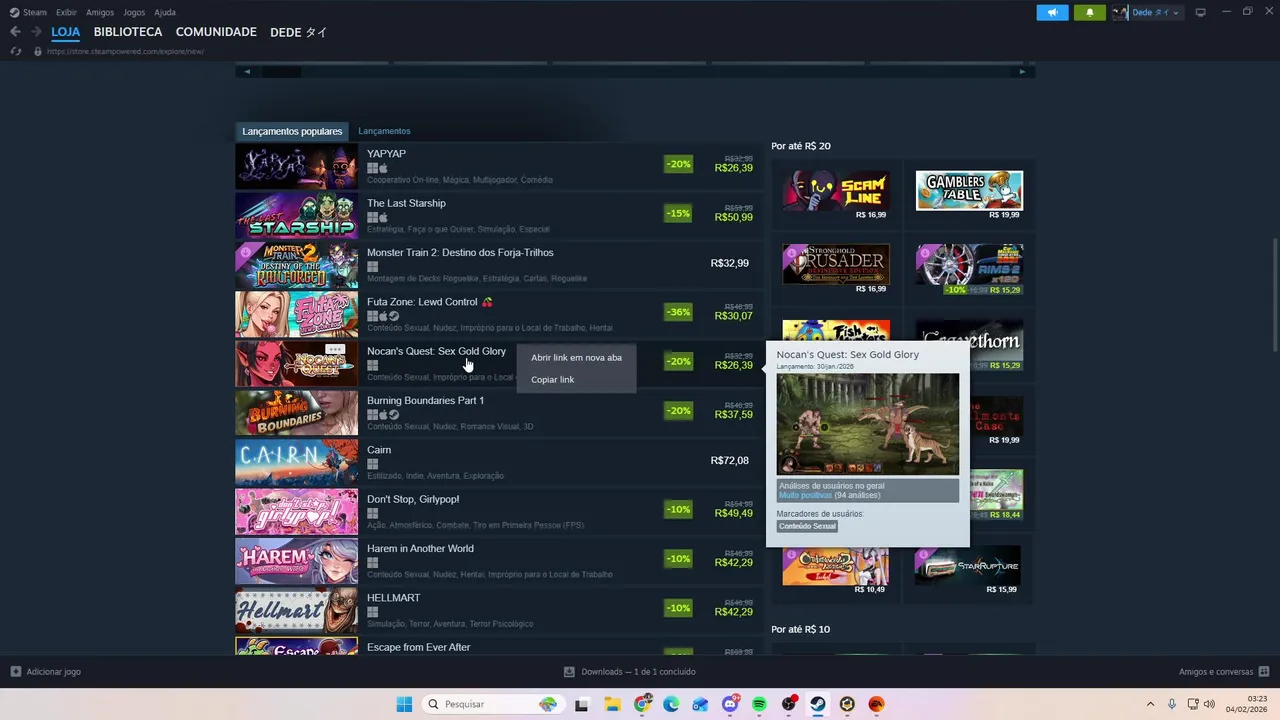Open Amigos e conversas chat icon
Screen dimensions: 1280x720
[1264, 672]
